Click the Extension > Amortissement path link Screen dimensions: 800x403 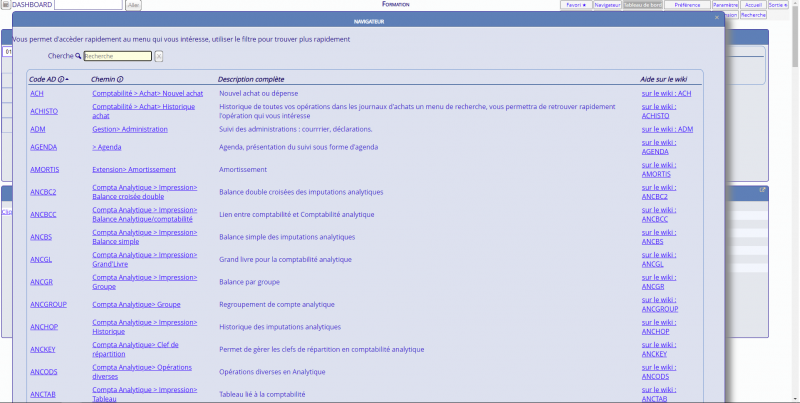[x=133, y=169]
